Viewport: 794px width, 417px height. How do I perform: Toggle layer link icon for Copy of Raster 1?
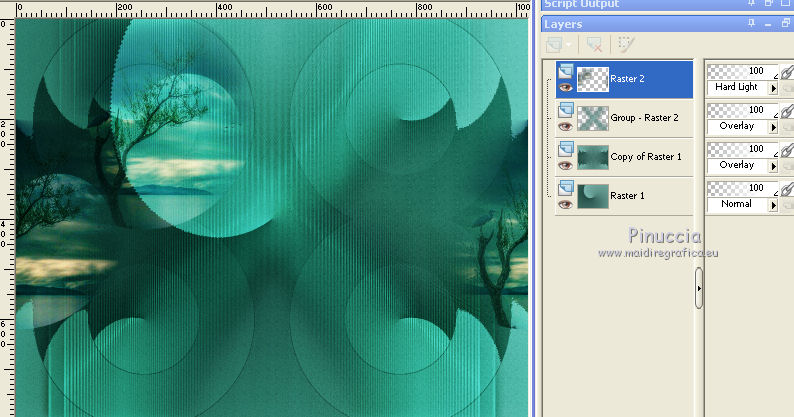click(787, 150)
